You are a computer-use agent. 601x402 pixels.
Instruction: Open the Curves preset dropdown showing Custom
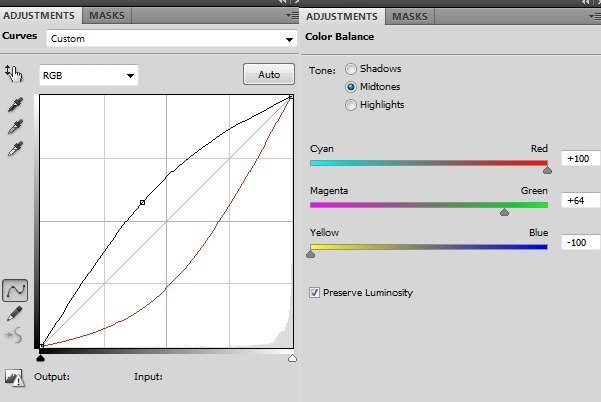pos(172,39)
